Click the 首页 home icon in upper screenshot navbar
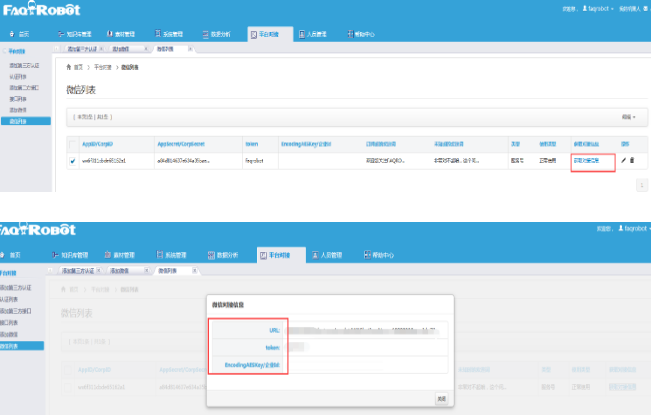Image resolution: width=651 pixels, height=415 pixels. (12, 34)
